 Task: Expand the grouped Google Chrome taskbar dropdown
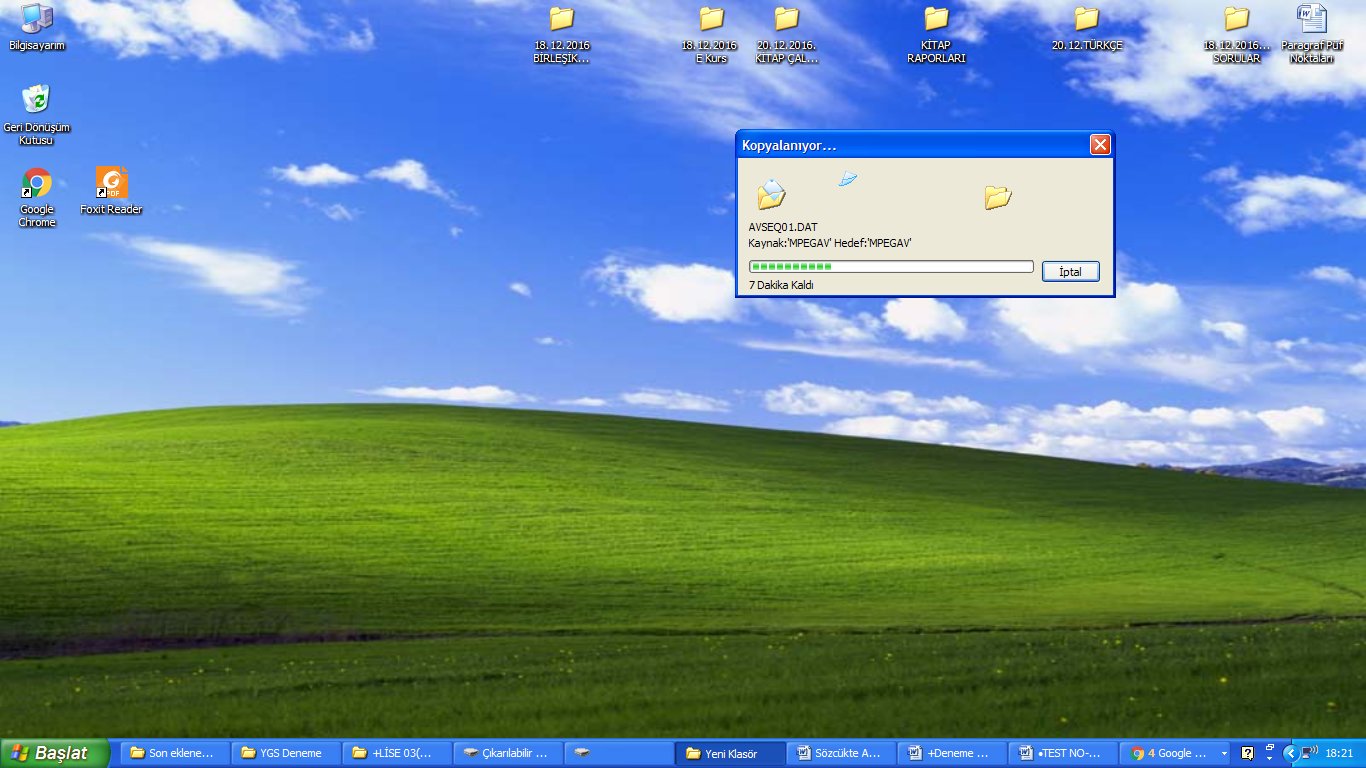[x=1224, y=754]
